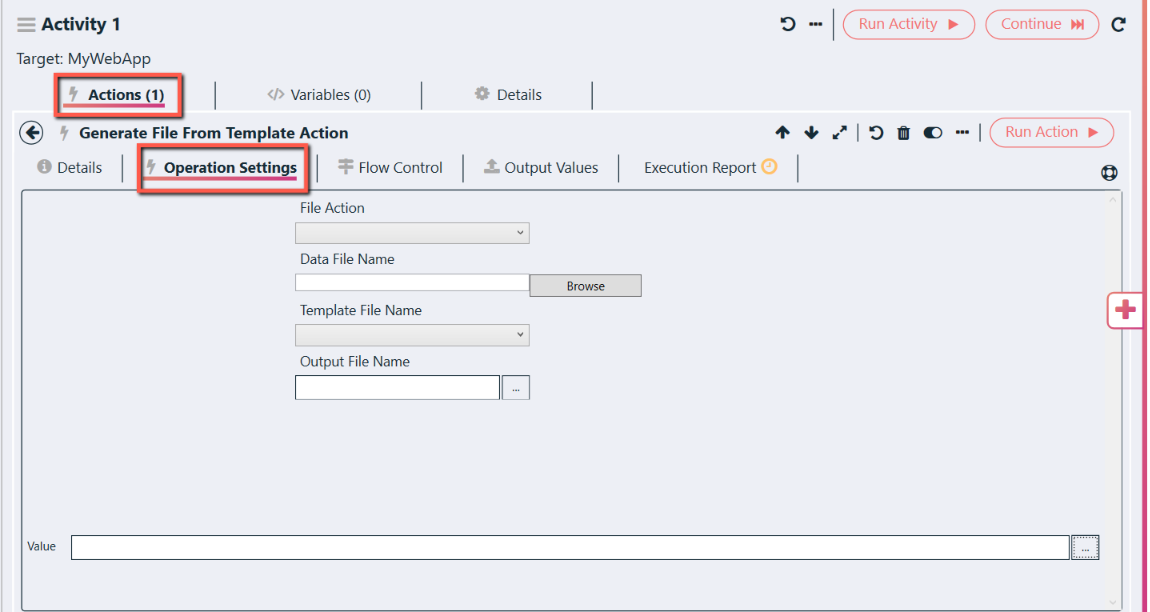
Task: Click the Generate File From Template Action title
Action: (213, 133)
